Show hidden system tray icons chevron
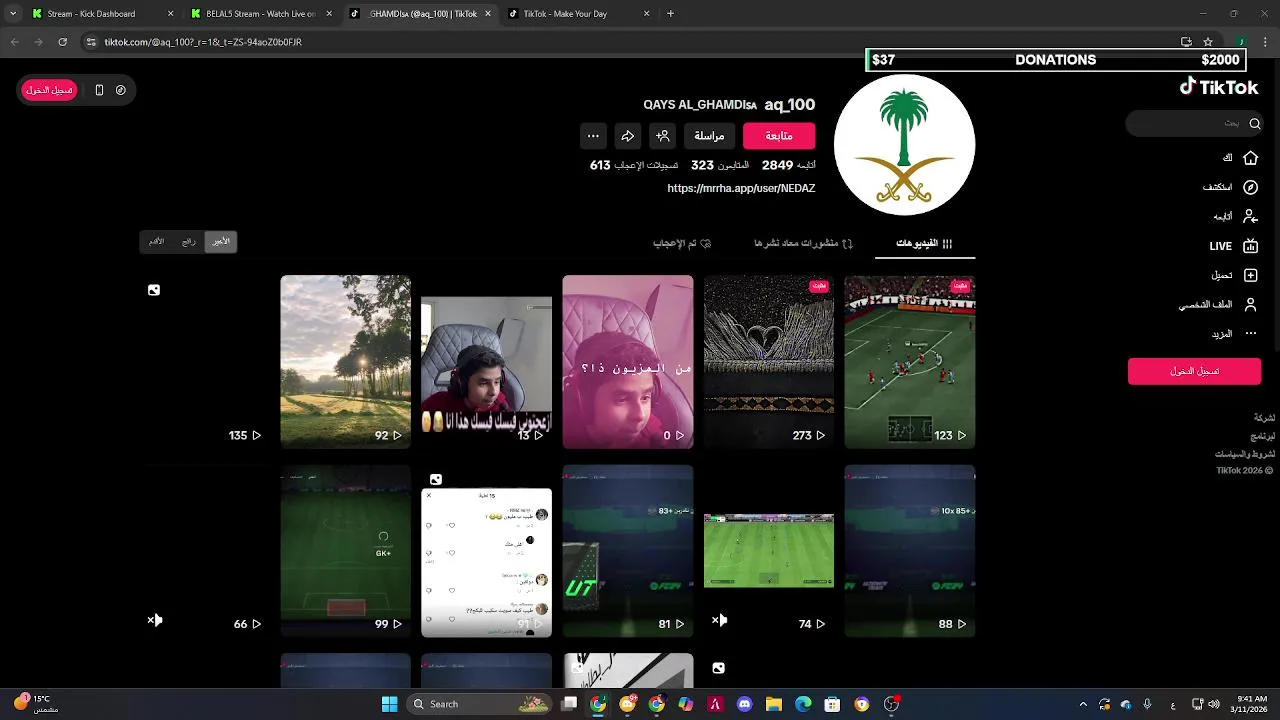Image resolution: width=1280 pixels, height=720 pixels. (x=1083, y=704)
